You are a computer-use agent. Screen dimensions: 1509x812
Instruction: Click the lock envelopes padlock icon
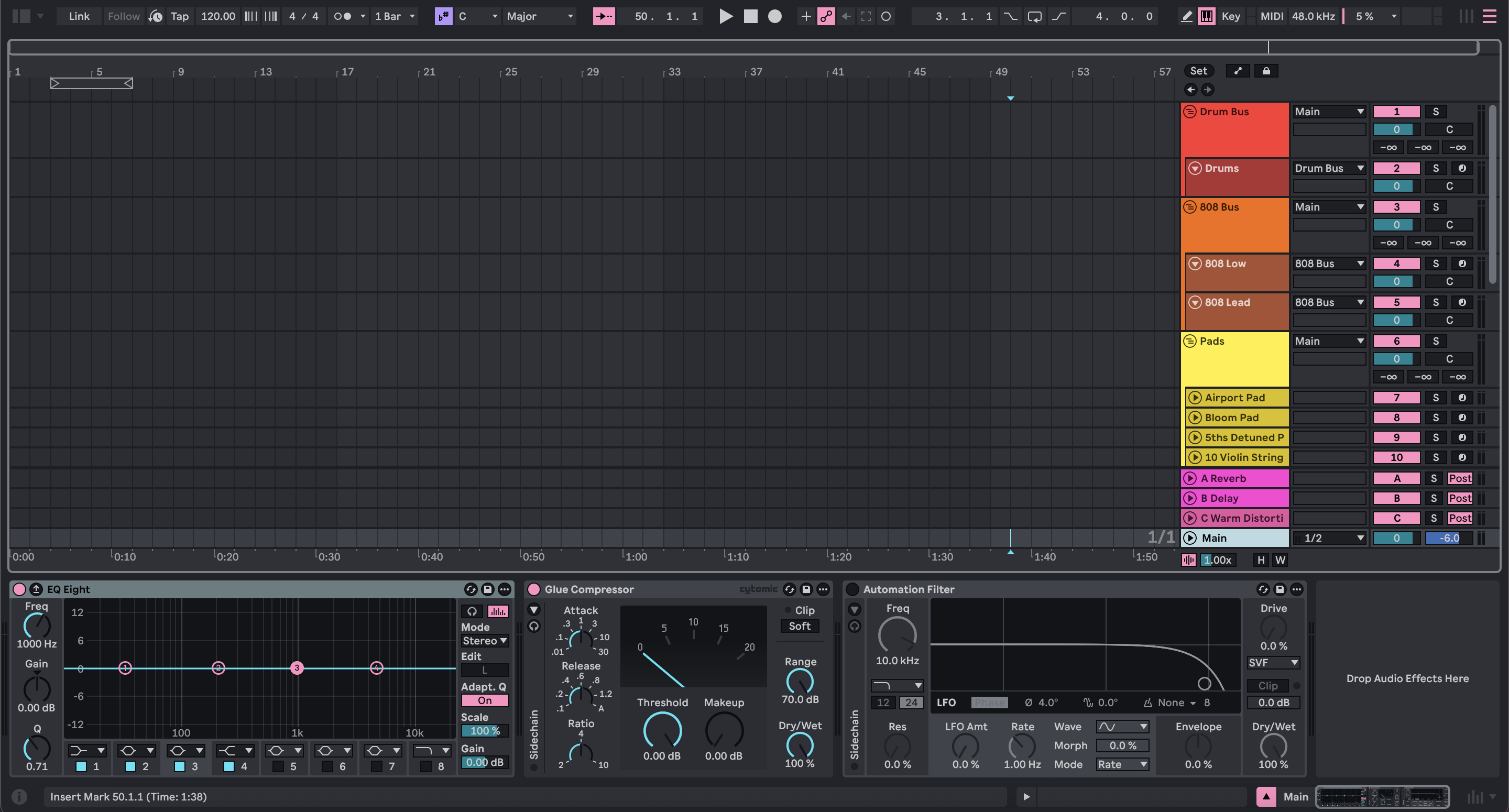(1266, 70)
